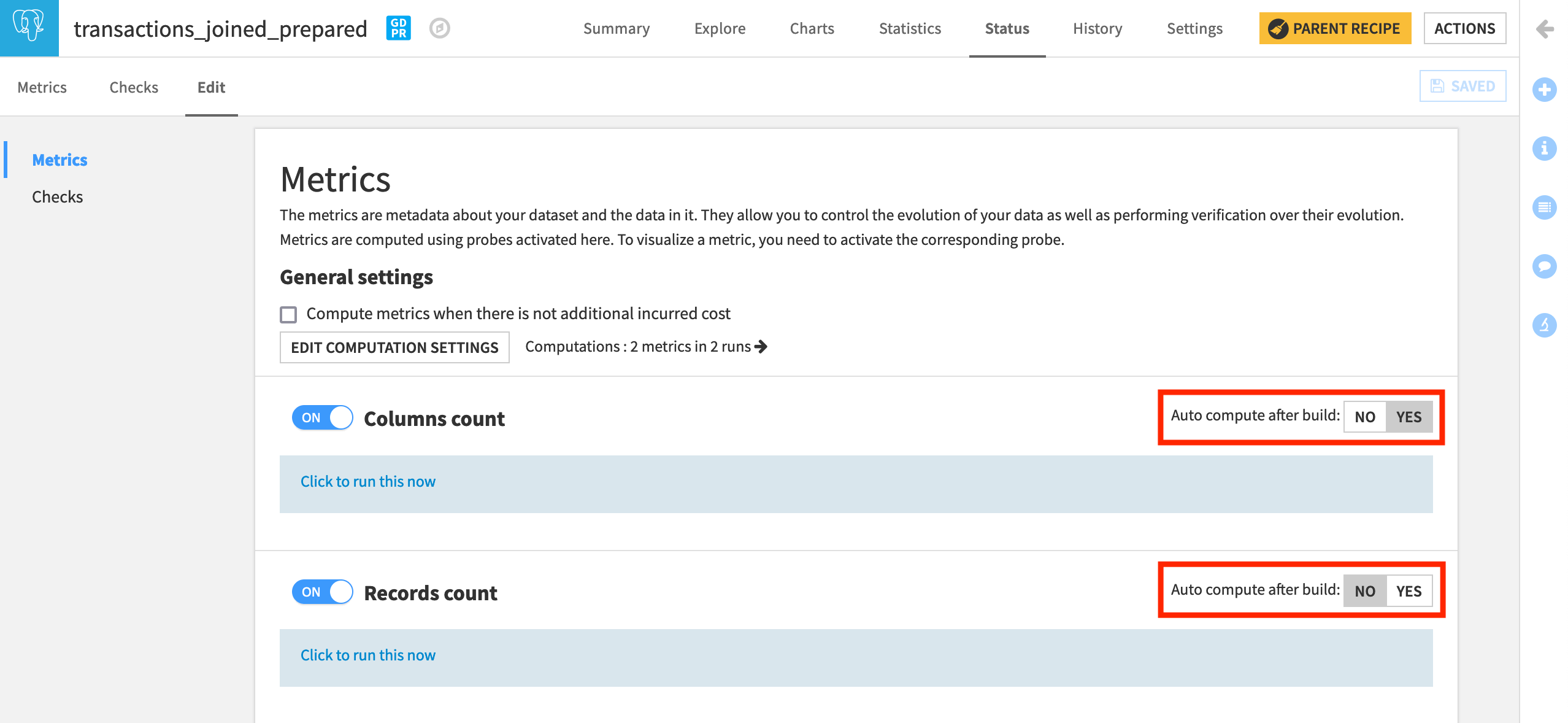The width and height of the screenshot is (1568, 723).
Task: Open the Discussions panel in right sidebar
Action: tap(1545, 267)
